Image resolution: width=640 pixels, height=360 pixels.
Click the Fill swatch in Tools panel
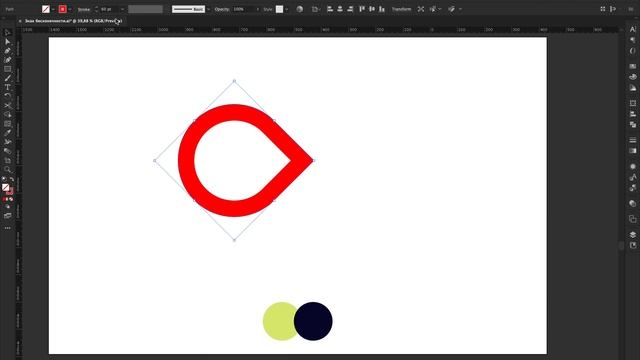(x=5, y=187)
